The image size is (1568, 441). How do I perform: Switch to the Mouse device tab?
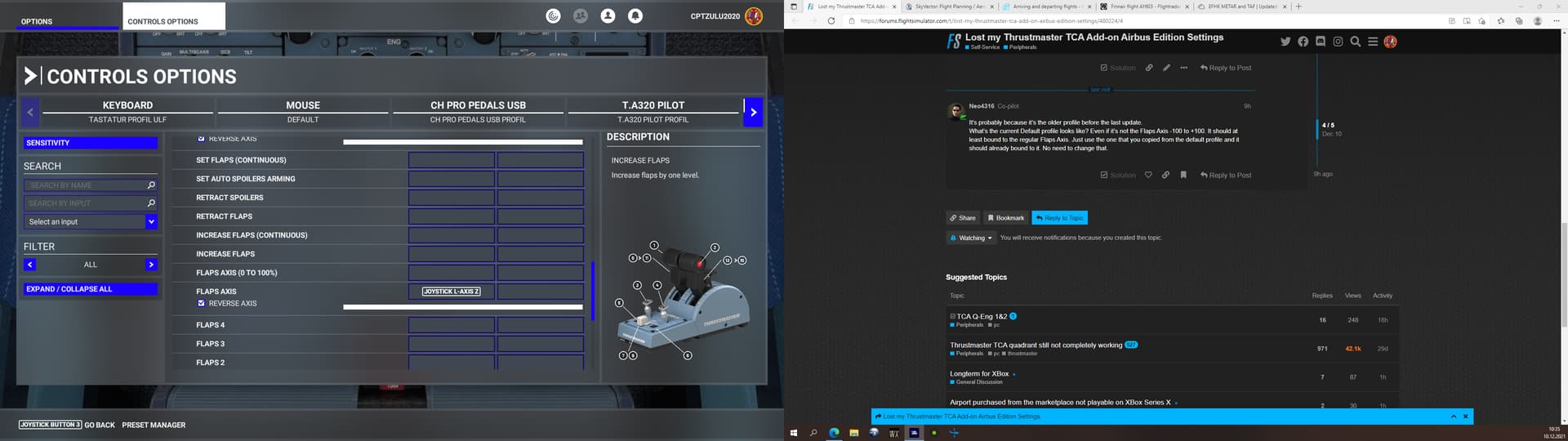(x=303, y=112)
